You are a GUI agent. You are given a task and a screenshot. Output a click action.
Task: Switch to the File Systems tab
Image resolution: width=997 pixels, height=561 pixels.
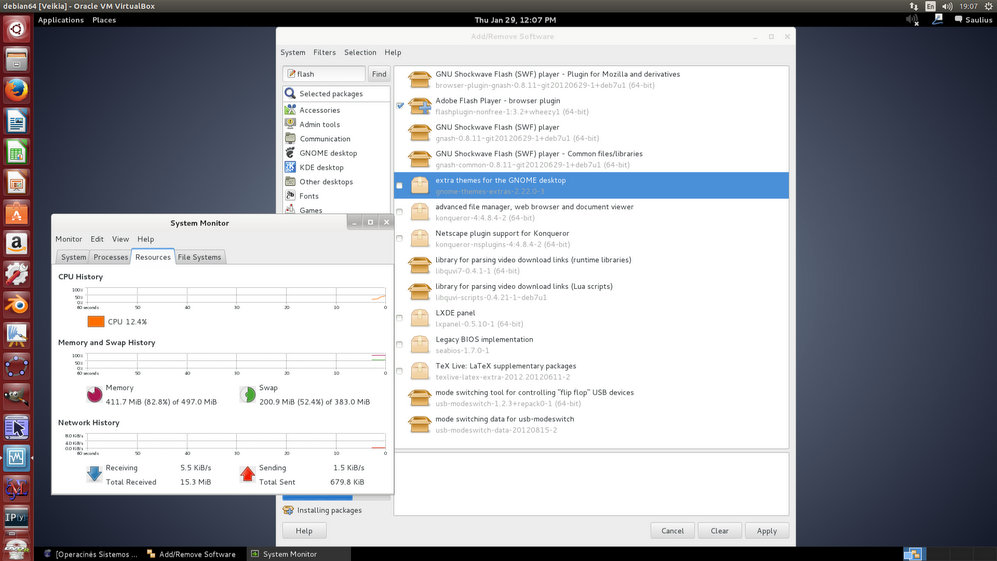point(200,257)
